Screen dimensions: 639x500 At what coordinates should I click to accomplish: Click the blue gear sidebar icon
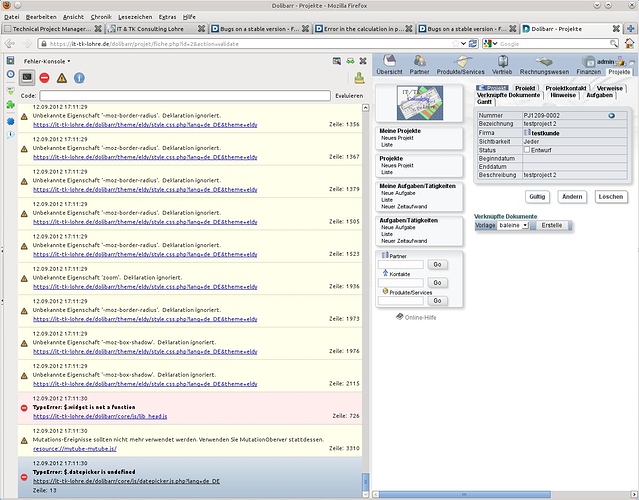[x=10, y=121]
